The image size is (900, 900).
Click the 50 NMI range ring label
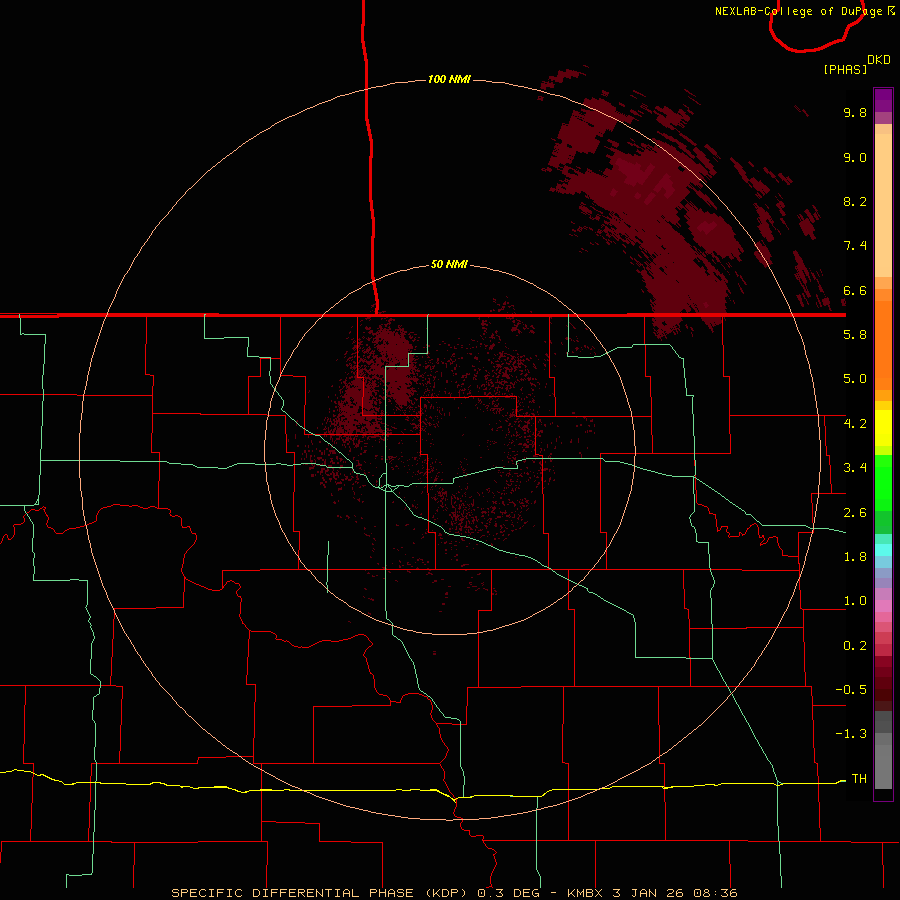click(x=449, y=265)
